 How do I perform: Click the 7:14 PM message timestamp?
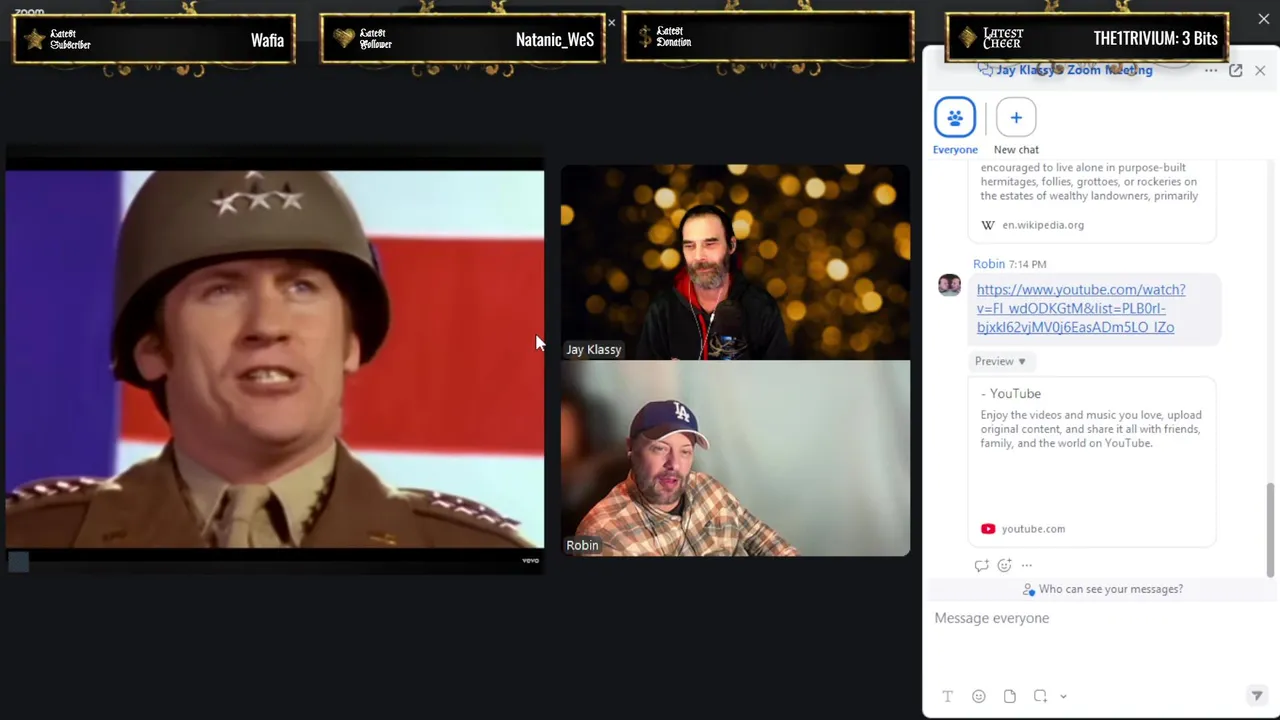tap(1028, 264)
